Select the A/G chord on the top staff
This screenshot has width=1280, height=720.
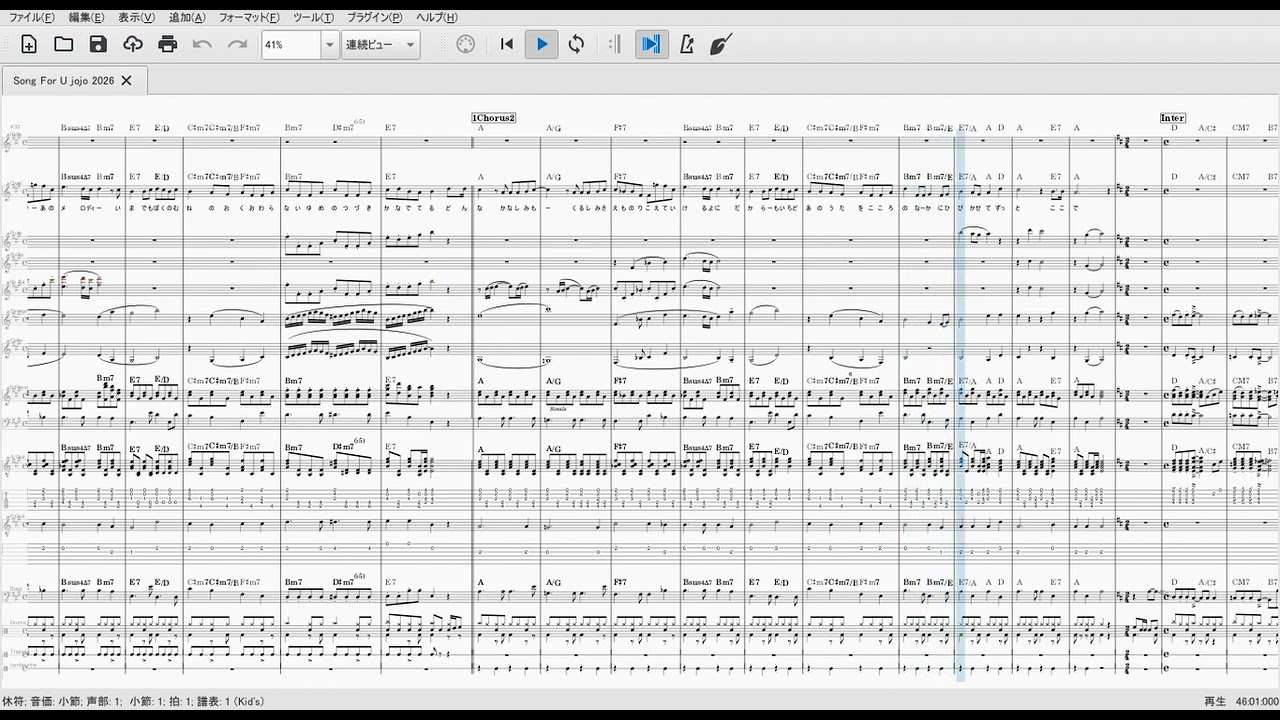click(554, 128)
